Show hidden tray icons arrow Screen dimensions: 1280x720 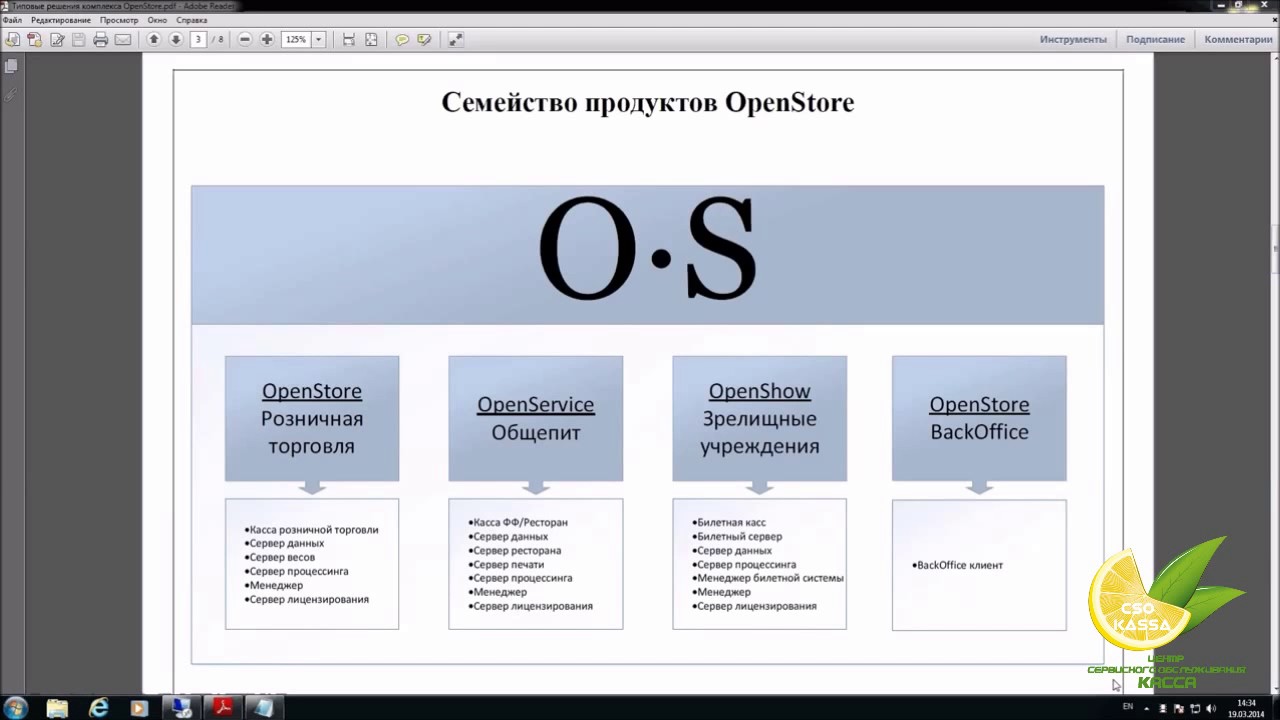click(1148, 708)
